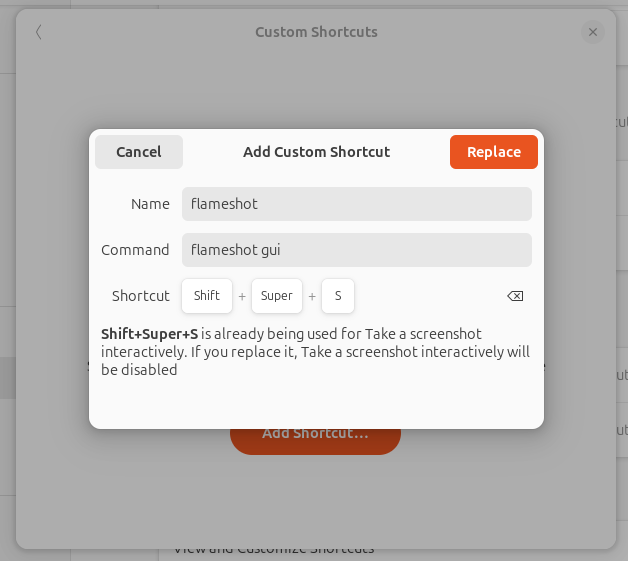Go back using the header chevron
Viewport: 628px width, 561px height.
(x=39, y=32)
